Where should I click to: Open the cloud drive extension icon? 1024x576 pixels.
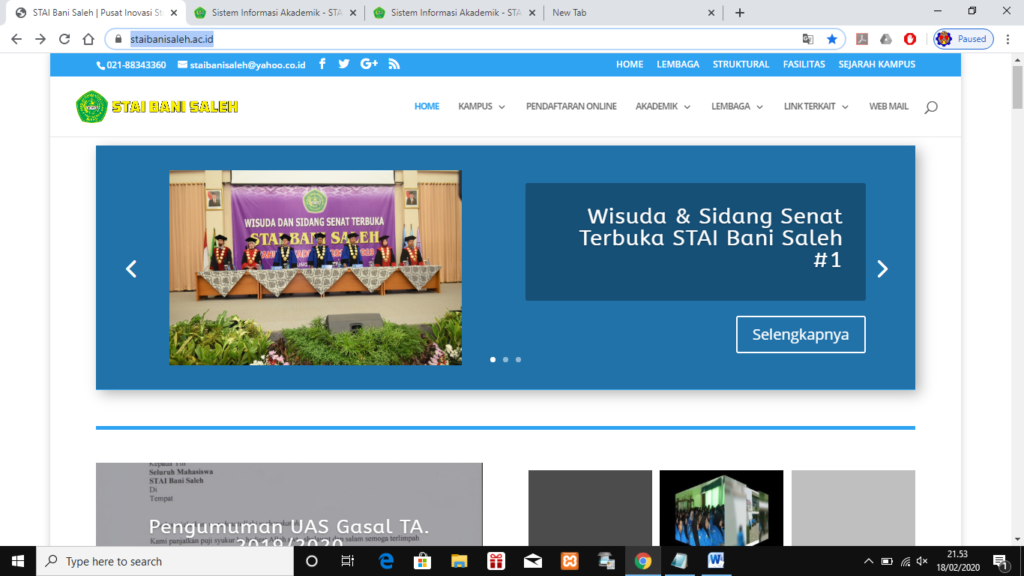[x=886, y=39]
